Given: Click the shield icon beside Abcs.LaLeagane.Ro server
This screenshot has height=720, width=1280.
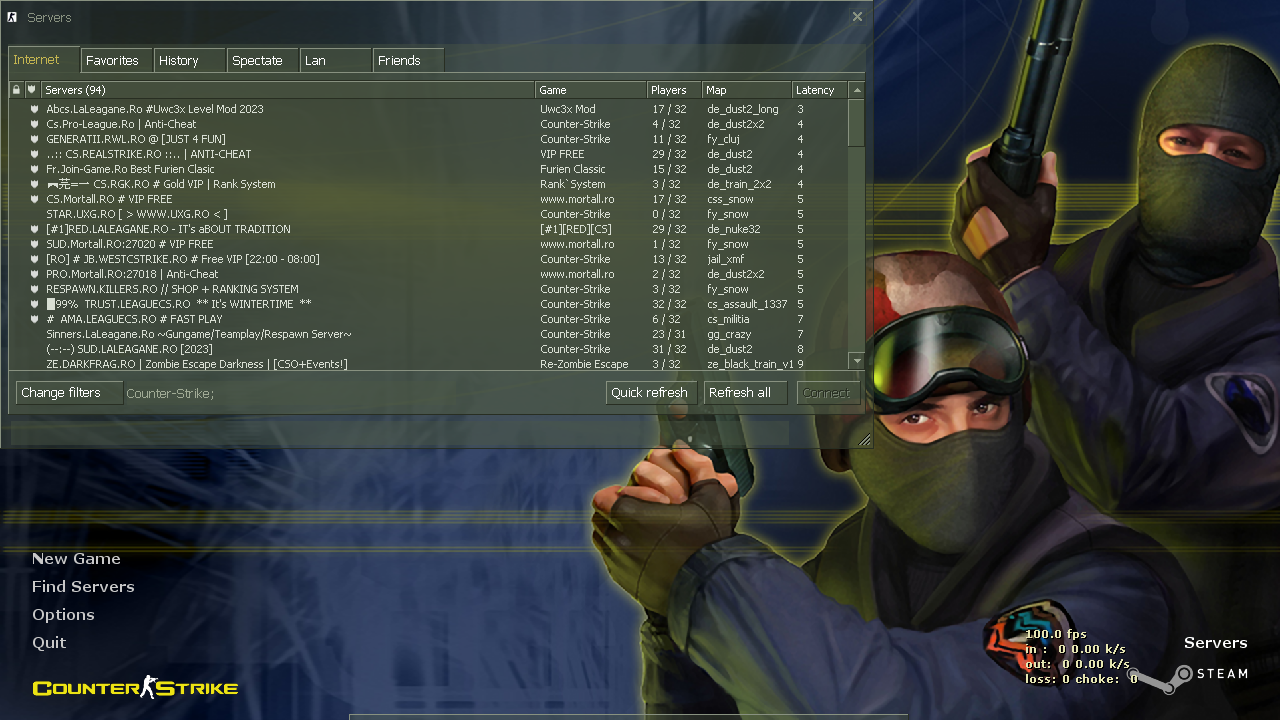Looking at the screenshot, I should coord(32,109).
